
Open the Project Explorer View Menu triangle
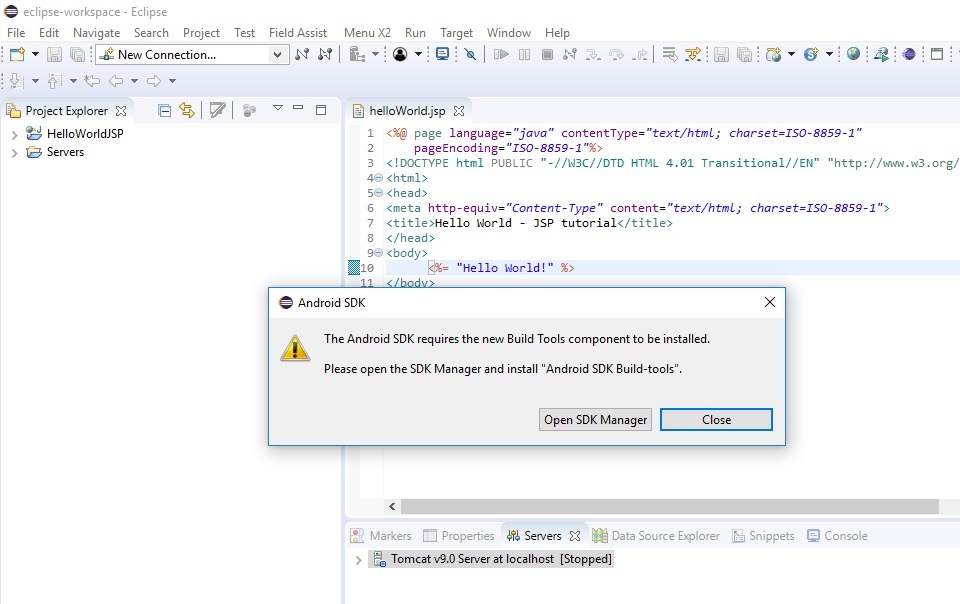click(278, 108)
